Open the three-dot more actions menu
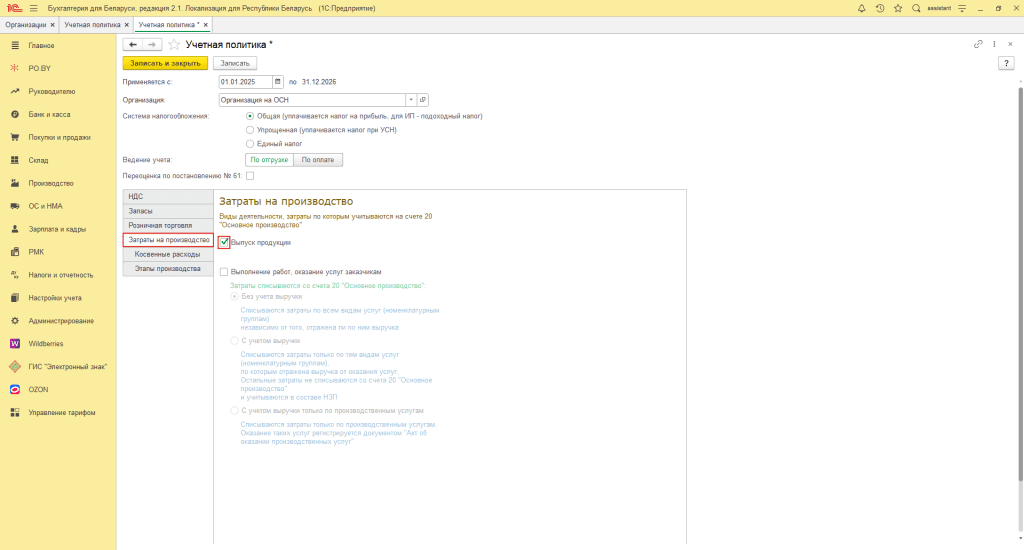 [994, 44]
